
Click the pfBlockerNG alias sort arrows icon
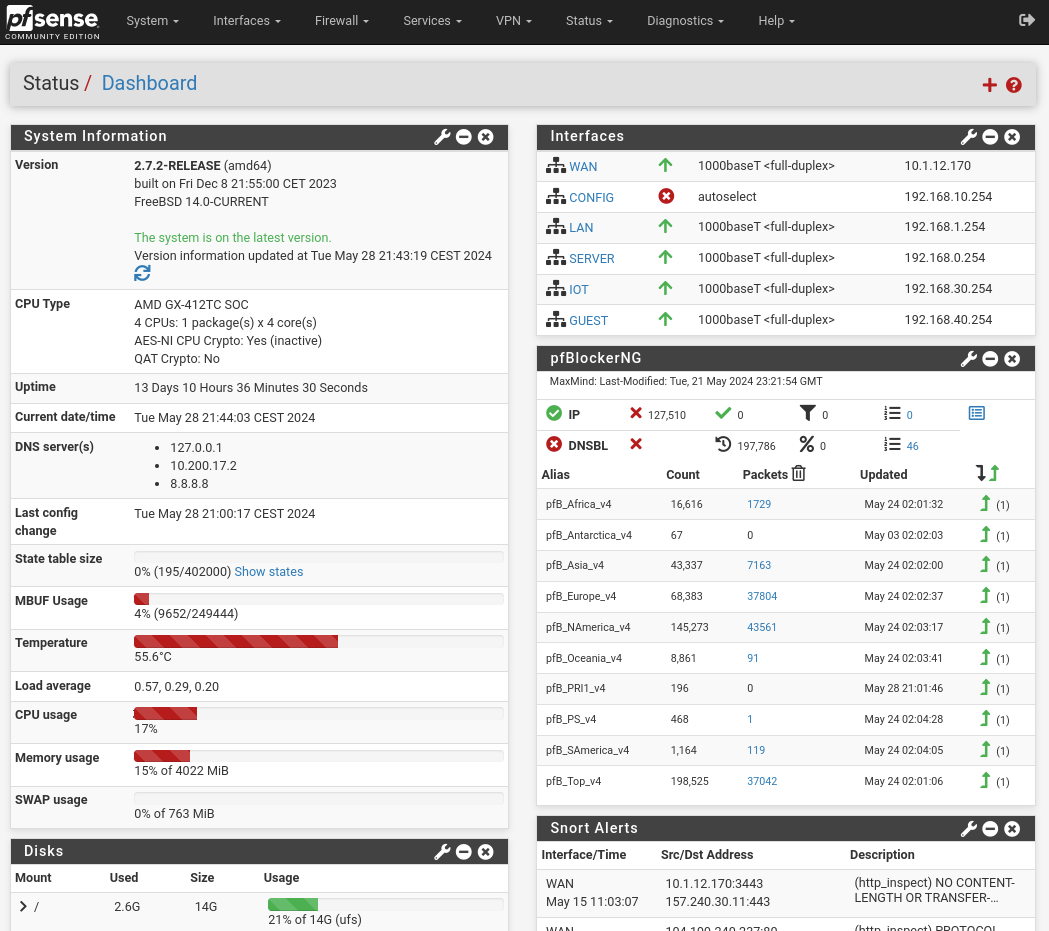click(x=987, y=474)
